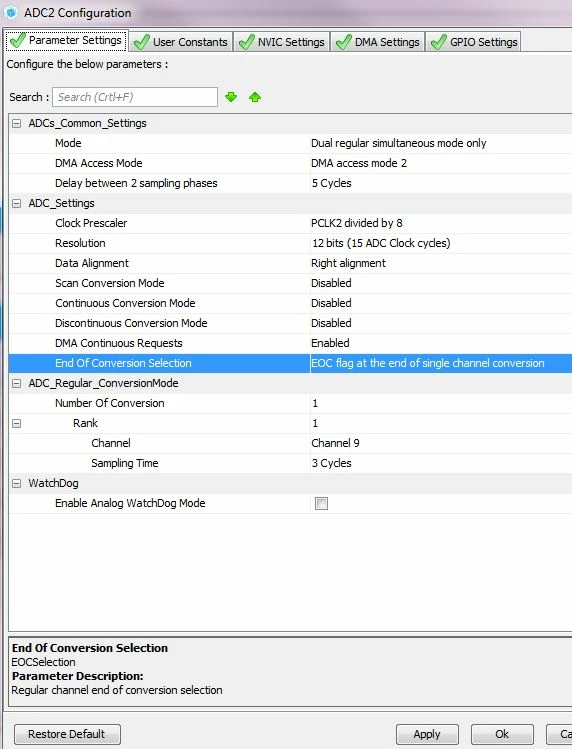This screenshot has width=572, height=749.
Task: Open the Clock Prescaler value dropdown
Action: click(x=441, y=223)
